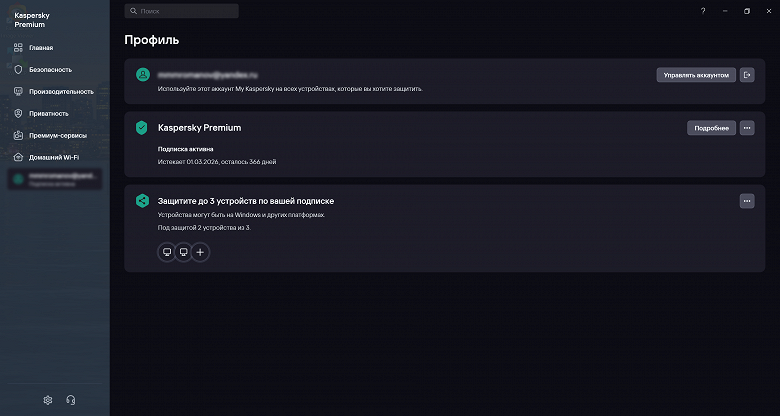The height and width of the screenshot is (416, 780).
Task: Select the second protected device icon
Action: click(x=183, y=252)
